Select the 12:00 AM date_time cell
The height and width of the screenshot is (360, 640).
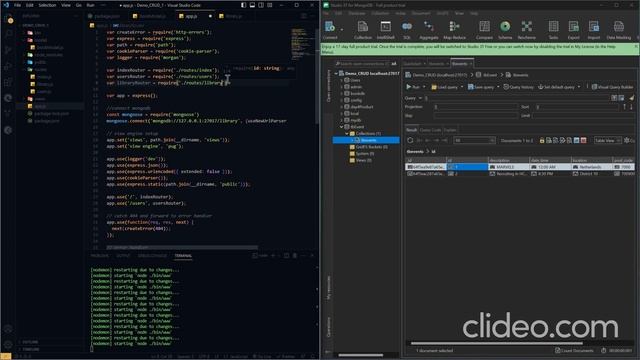coord(551,167)
